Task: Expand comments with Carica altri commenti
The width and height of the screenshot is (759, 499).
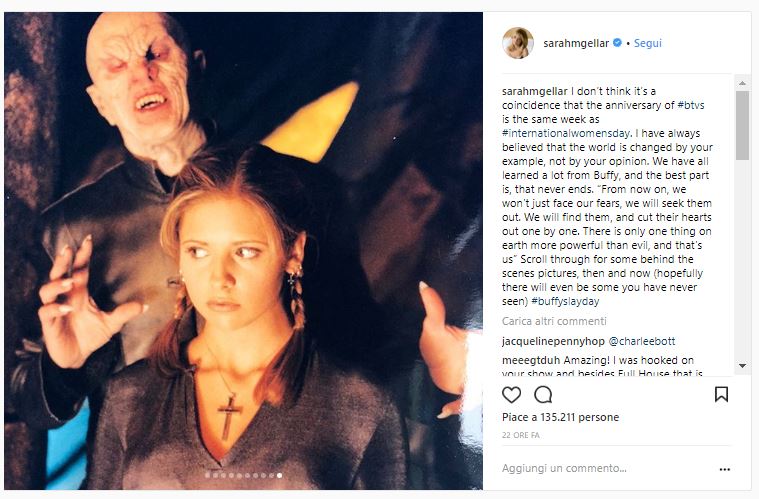Action: click(x=554, y=321)
